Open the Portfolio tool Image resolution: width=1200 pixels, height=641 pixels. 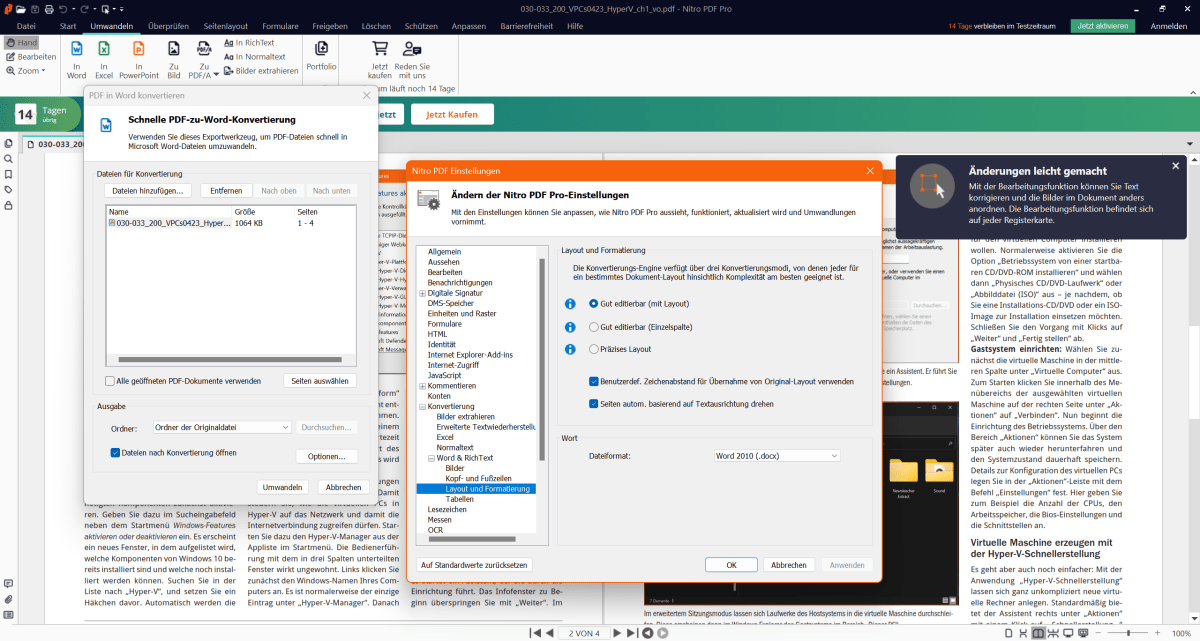(x=322, y=55)
